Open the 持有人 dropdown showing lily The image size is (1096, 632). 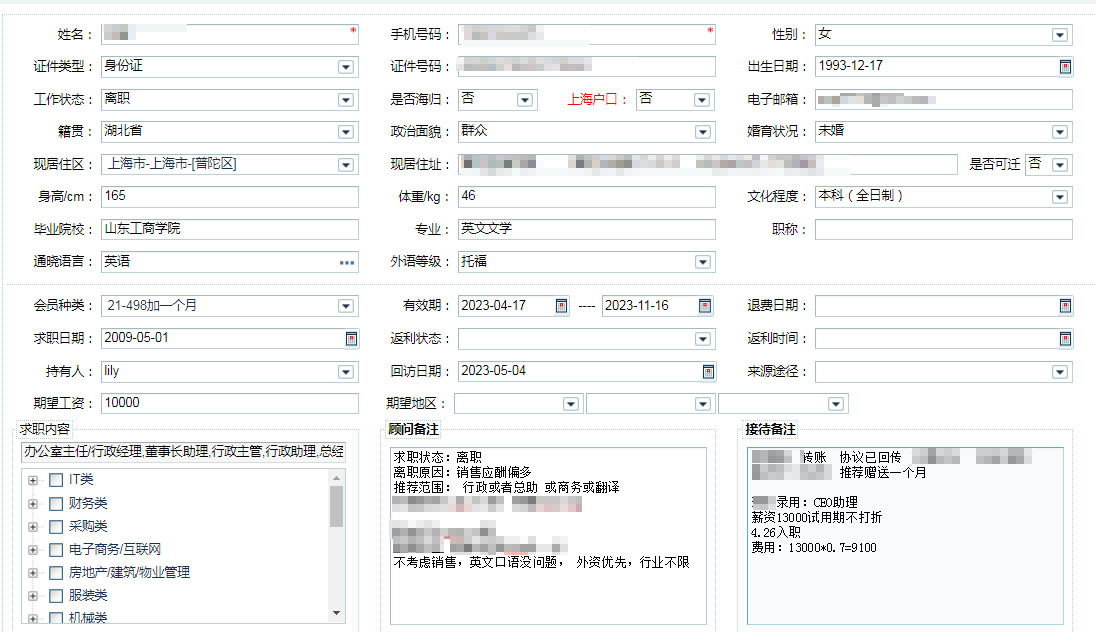(345, 372)
